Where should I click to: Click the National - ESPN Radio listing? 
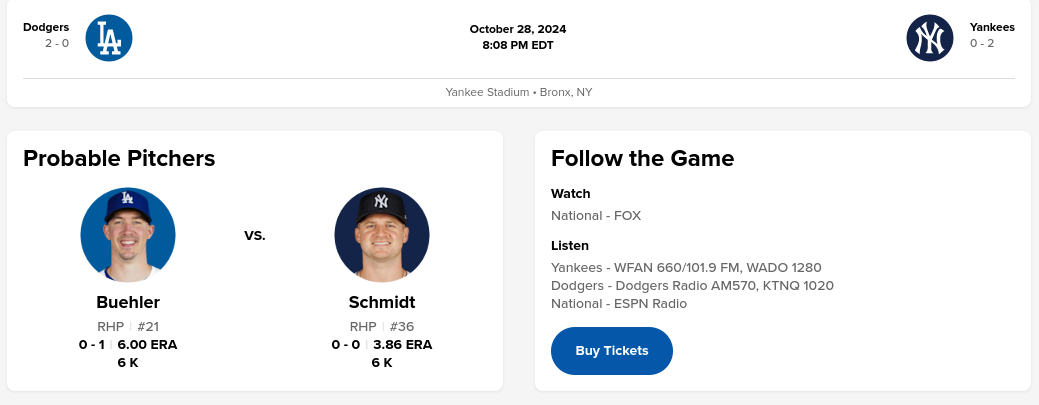coord(619,303)
